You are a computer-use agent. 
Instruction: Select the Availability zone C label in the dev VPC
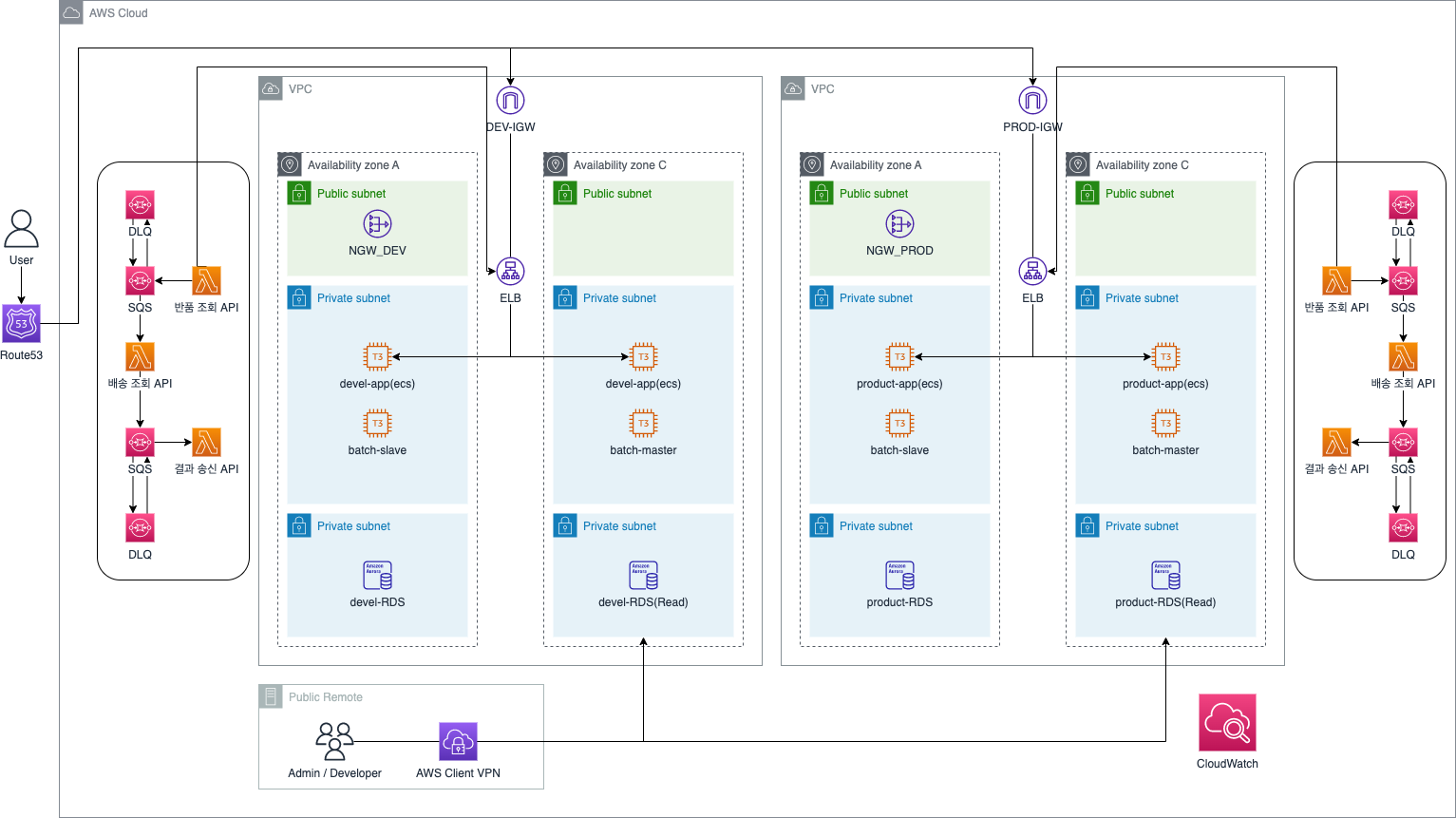620,164
